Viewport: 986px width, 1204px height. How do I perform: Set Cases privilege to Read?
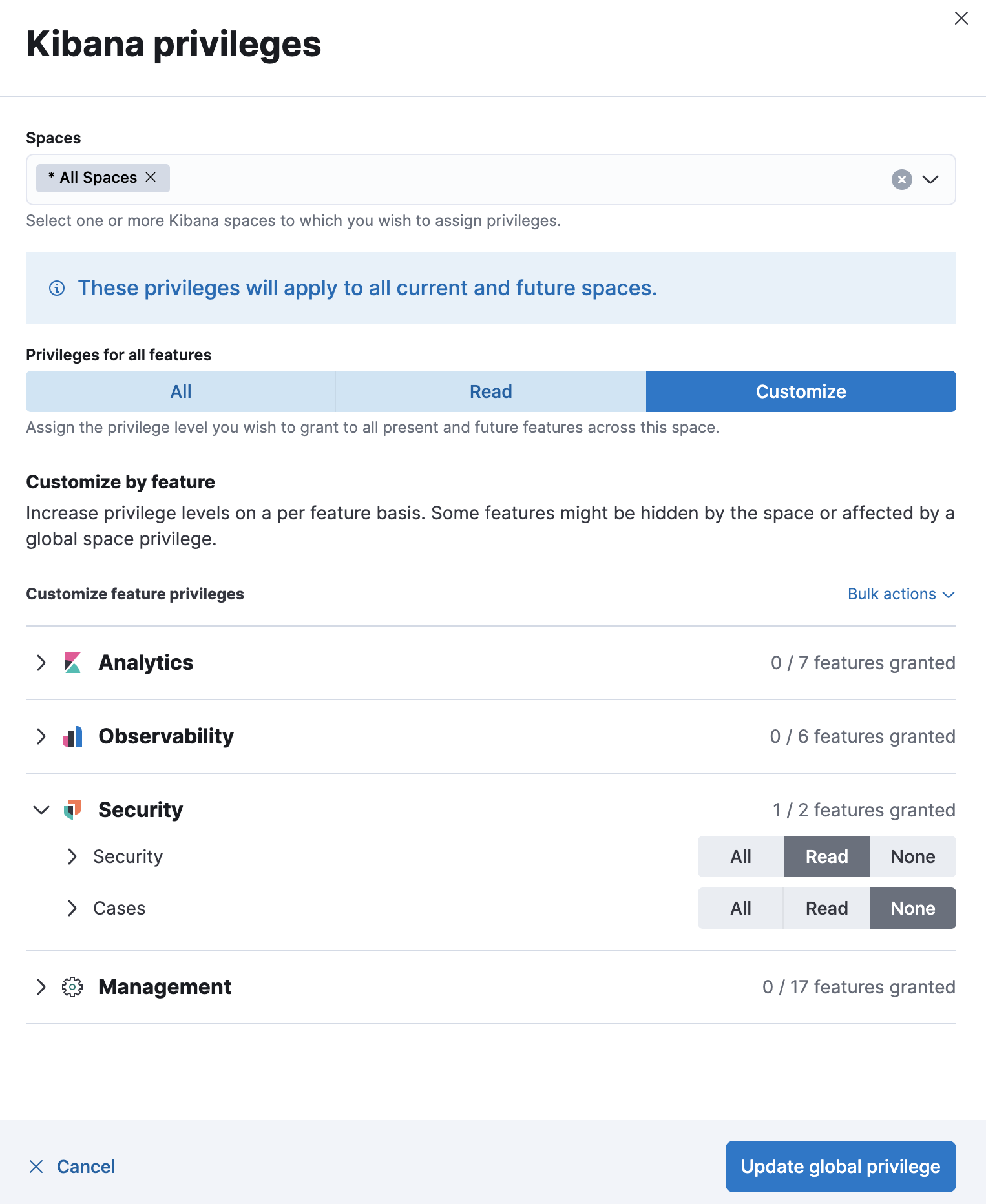click(826, 908)
